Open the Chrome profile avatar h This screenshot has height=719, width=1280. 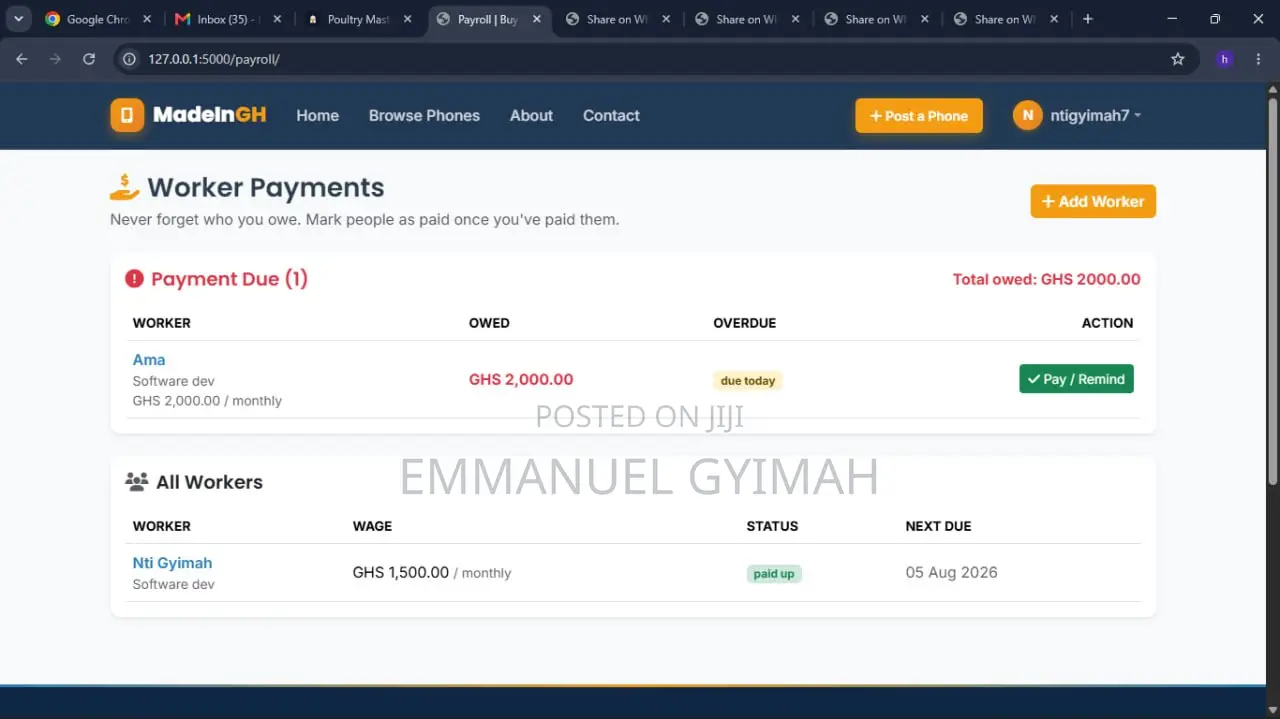pos(1225,59)
